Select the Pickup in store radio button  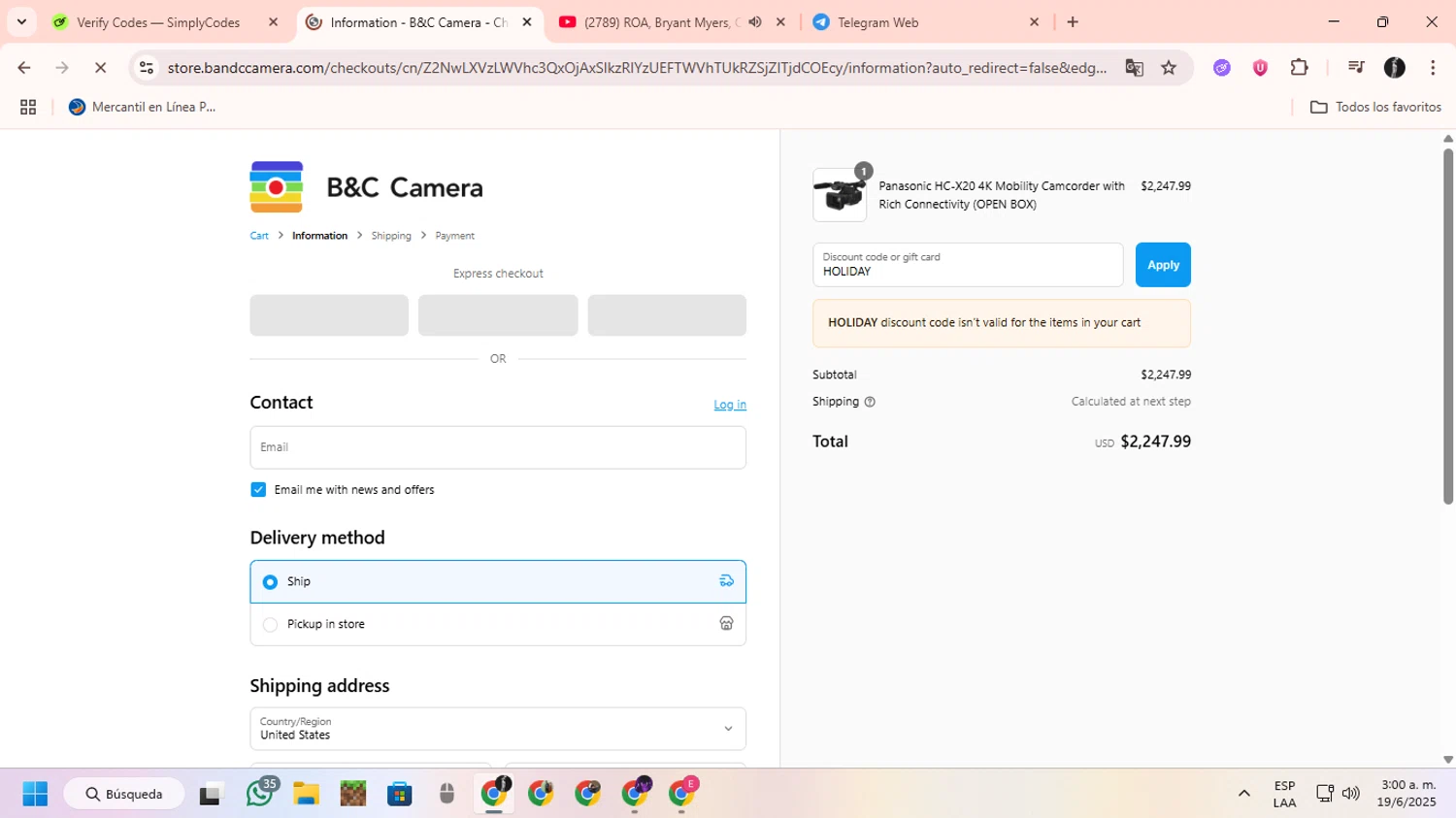click(270, 625)
